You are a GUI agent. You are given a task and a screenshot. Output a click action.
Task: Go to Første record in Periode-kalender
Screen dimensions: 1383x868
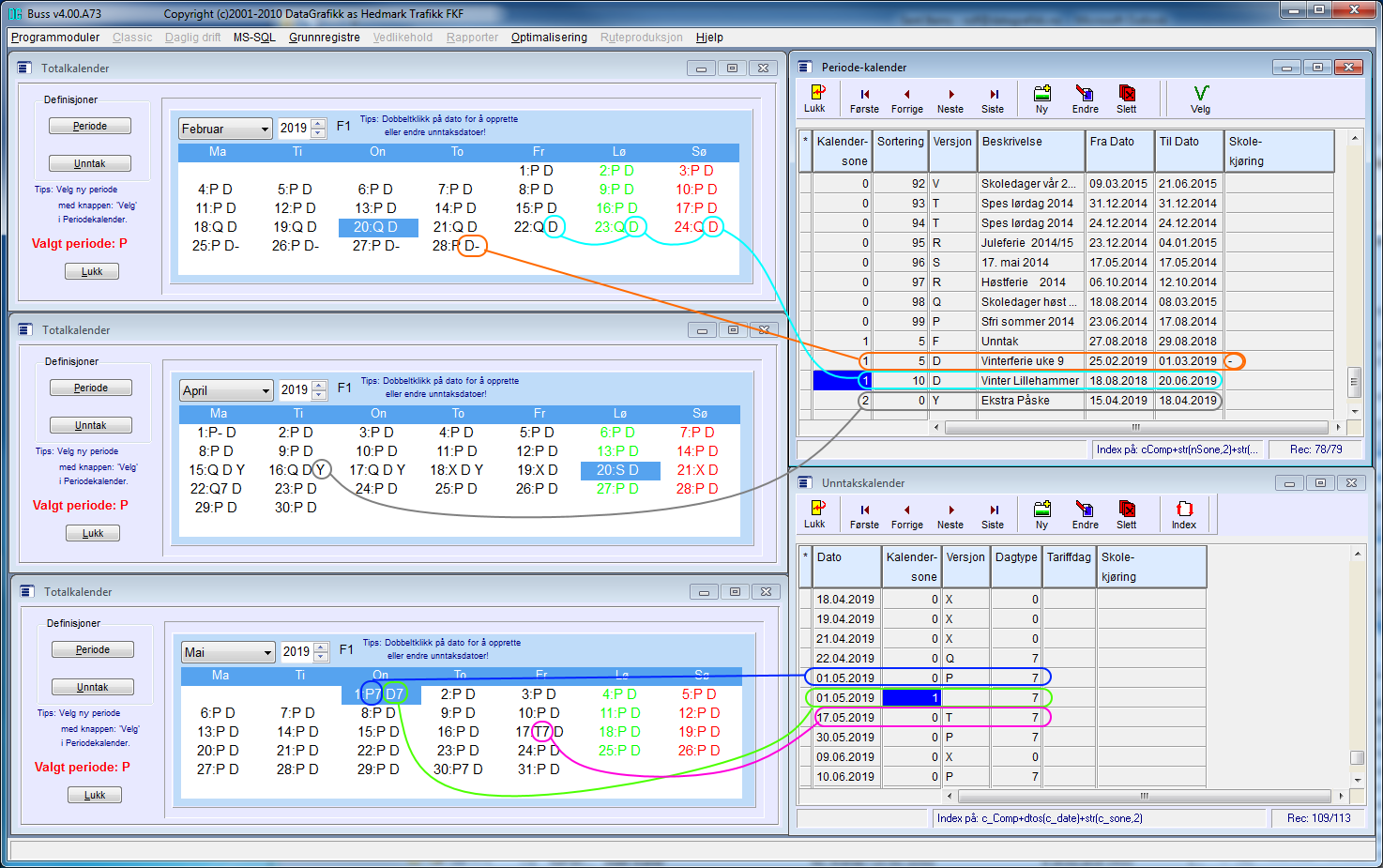(864, 99)
